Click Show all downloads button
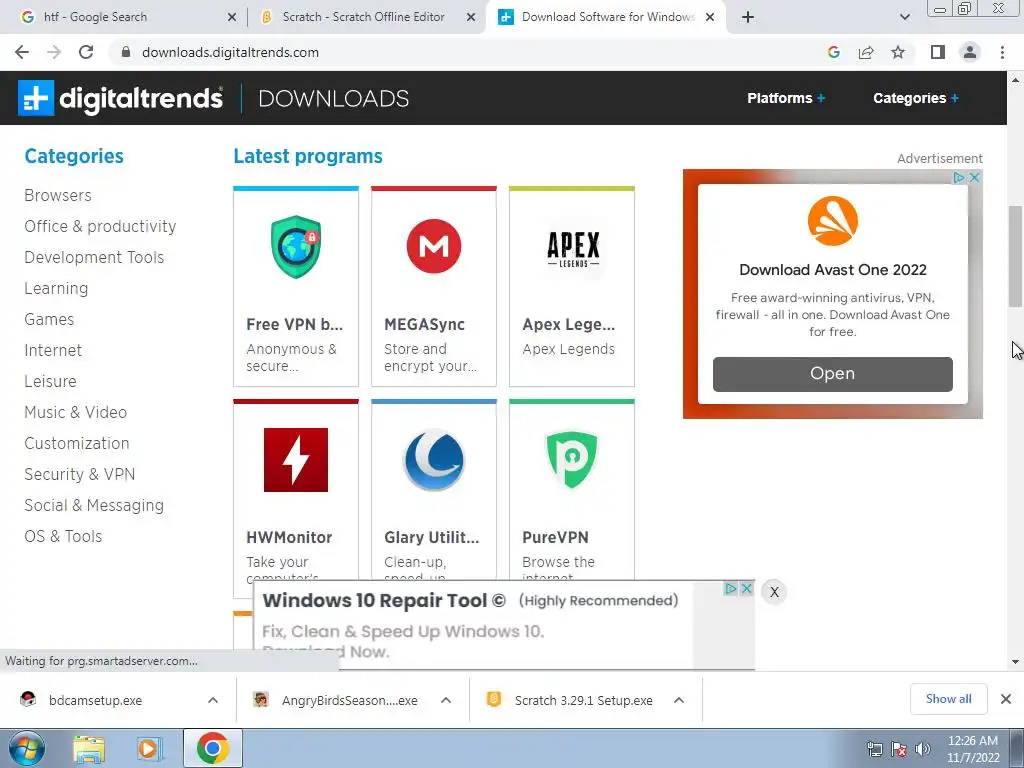Image resolution: width=1024 pixels, height=768 pixels. [948, 699]
